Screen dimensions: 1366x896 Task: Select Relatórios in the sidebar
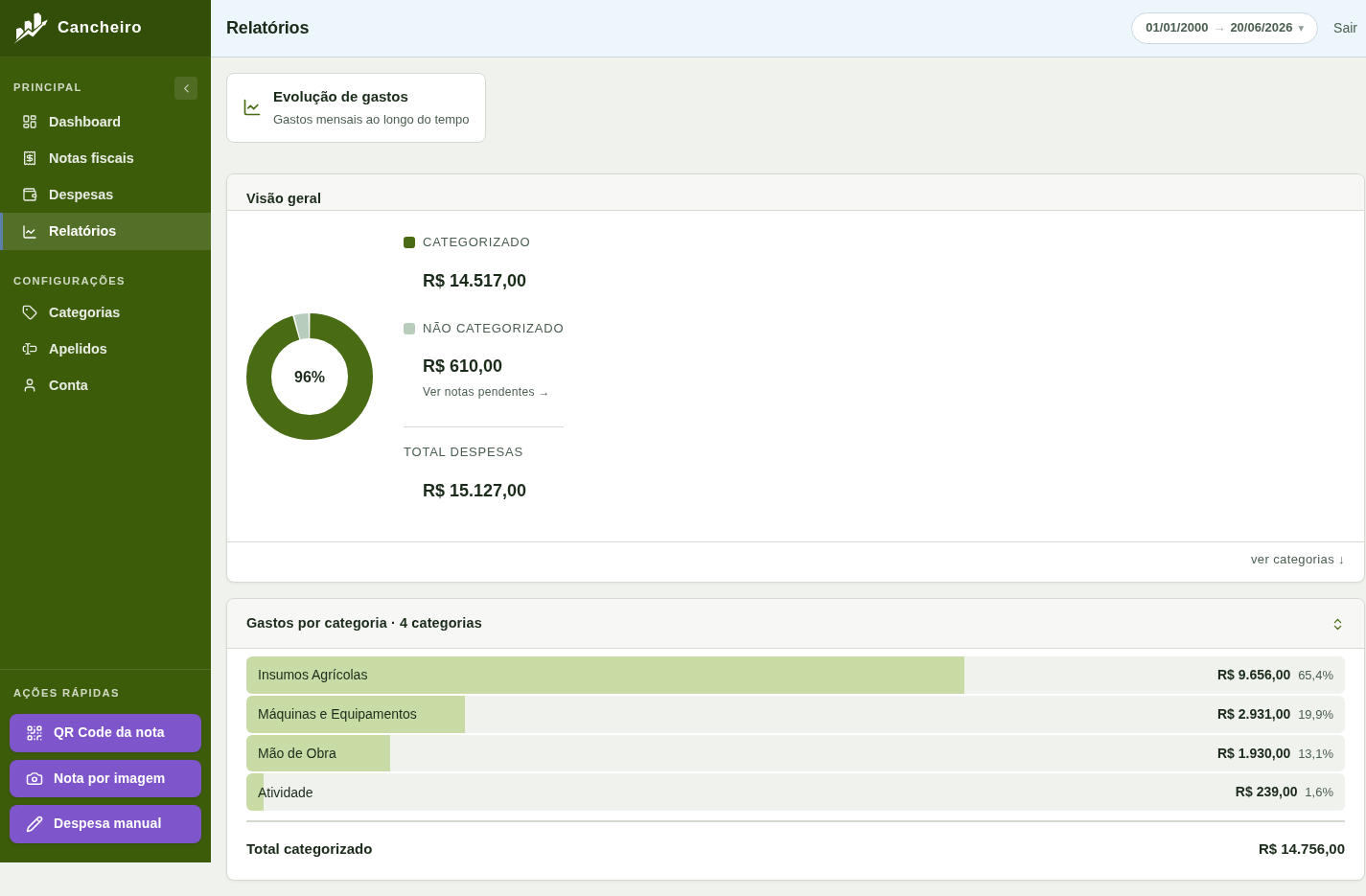point(105,231)
